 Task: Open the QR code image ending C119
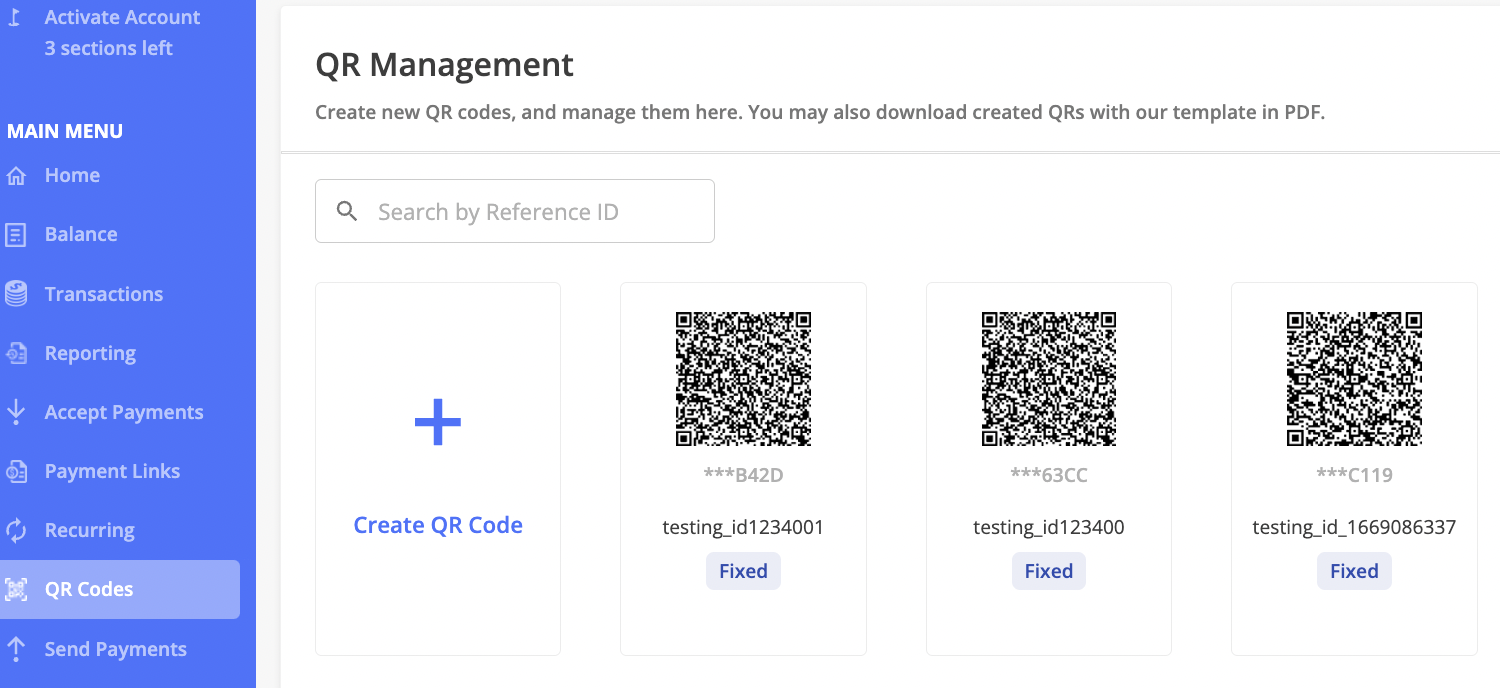[x=1354, y=379]
